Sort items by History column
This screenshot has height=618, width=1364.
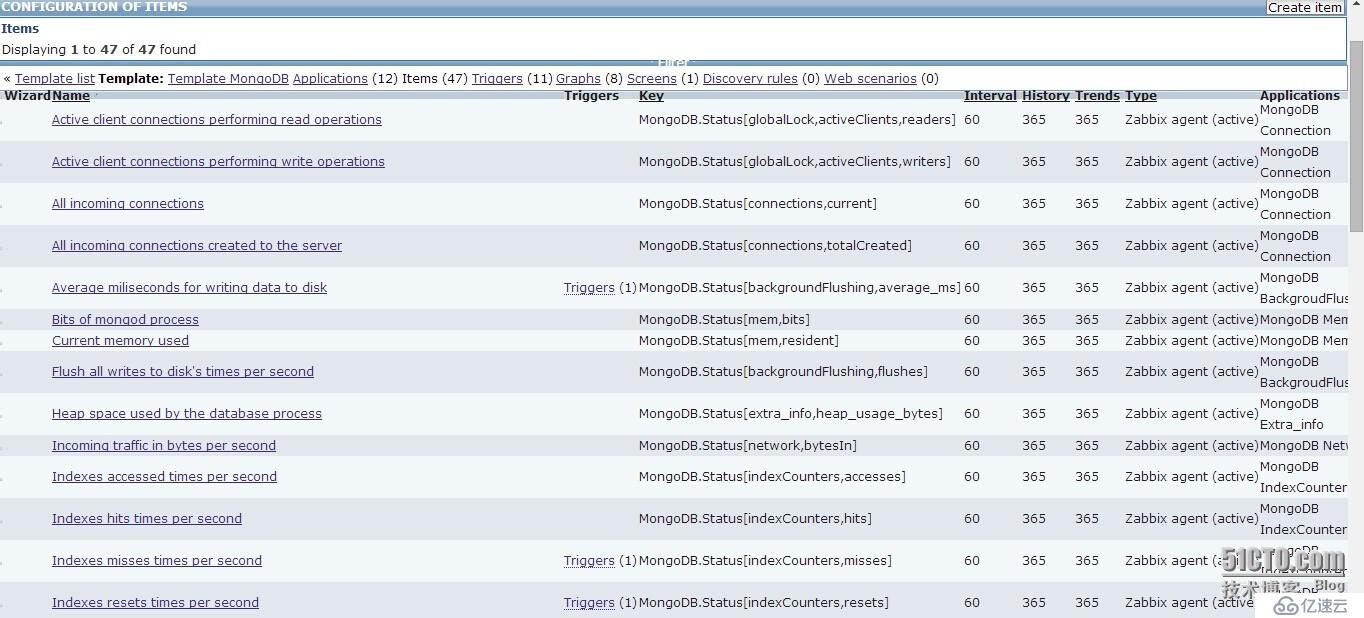tap(1046, 96)
